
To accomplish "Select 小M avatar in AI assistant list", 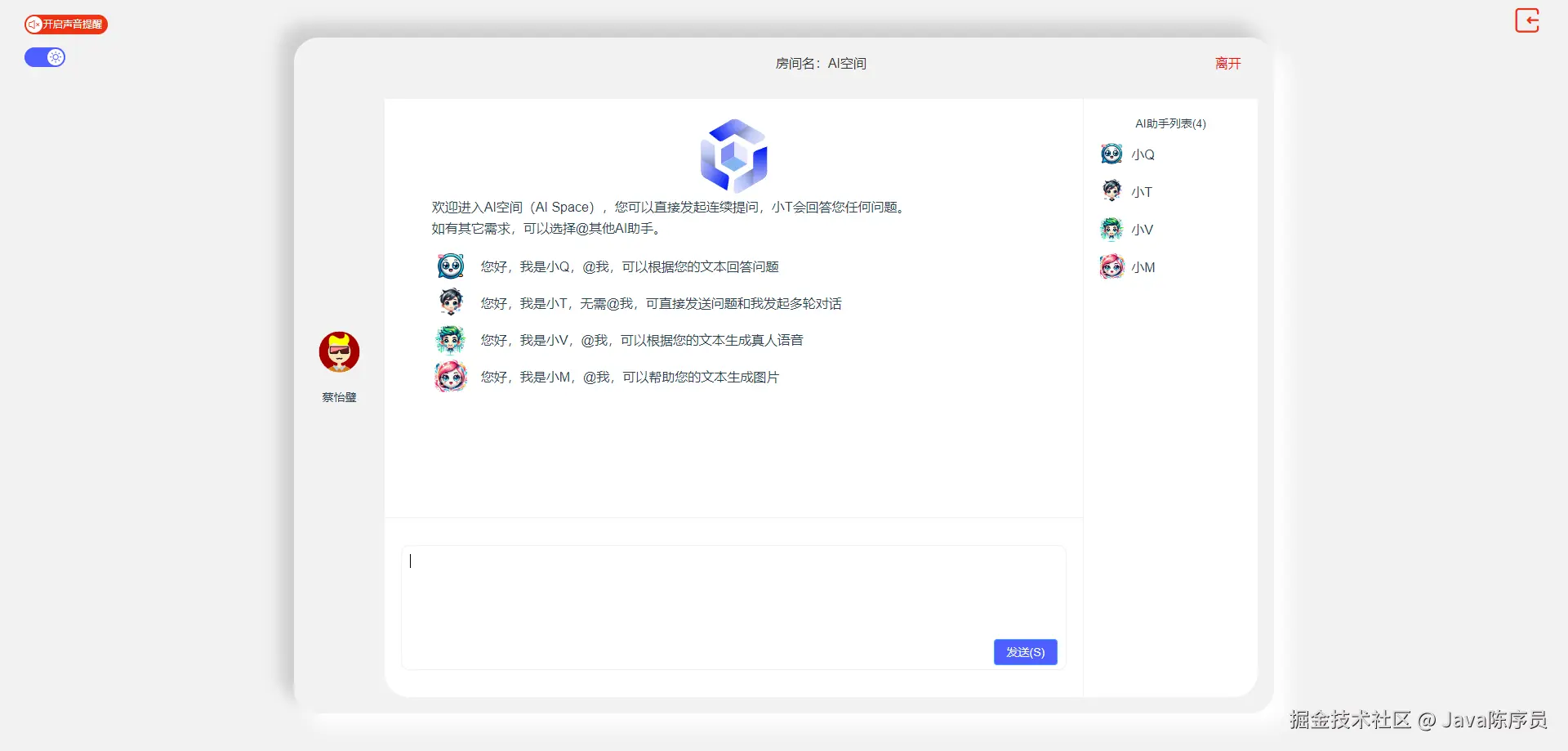I will (x=1111, y=266).
